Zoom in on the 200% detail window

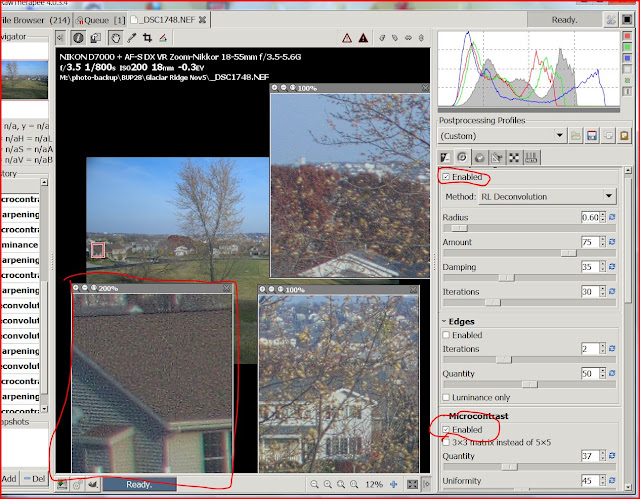[76, 288]
